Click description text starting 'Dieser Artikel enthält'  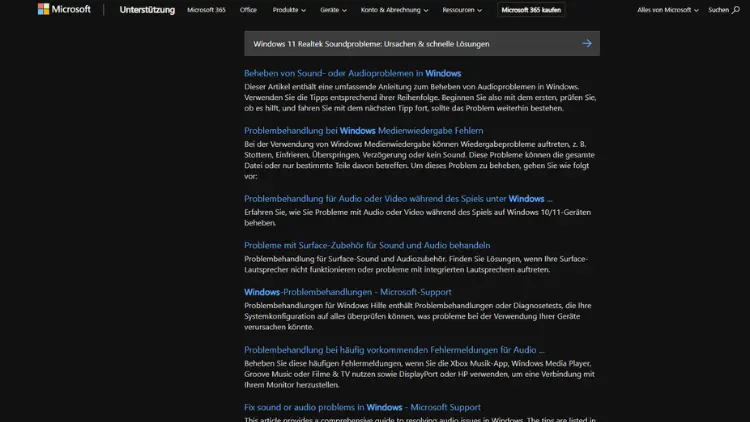[420, 97]
